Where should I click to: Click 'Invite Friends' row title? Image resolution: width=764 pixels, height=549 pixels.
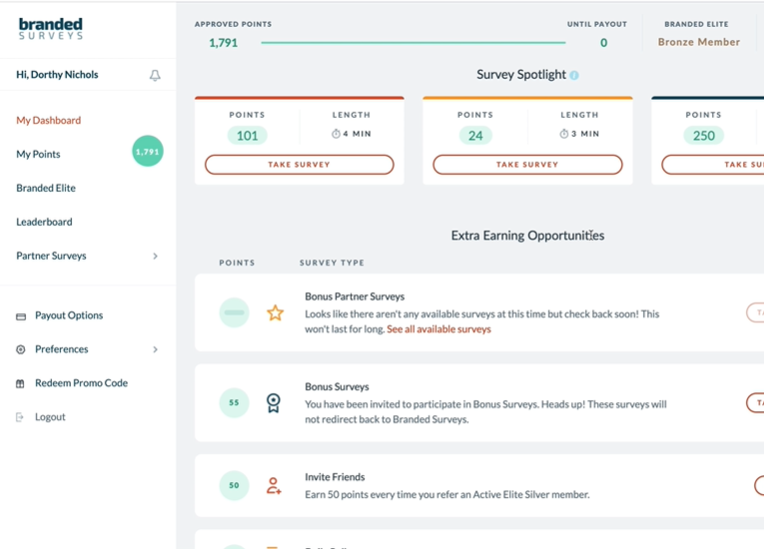(335, 477)
